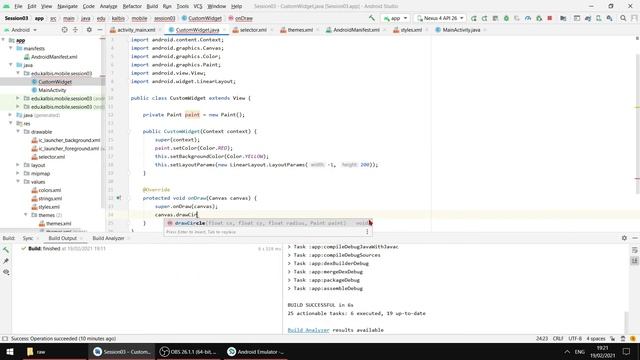
Task: Open the Project panel settings gear
Action: [89, 30]
